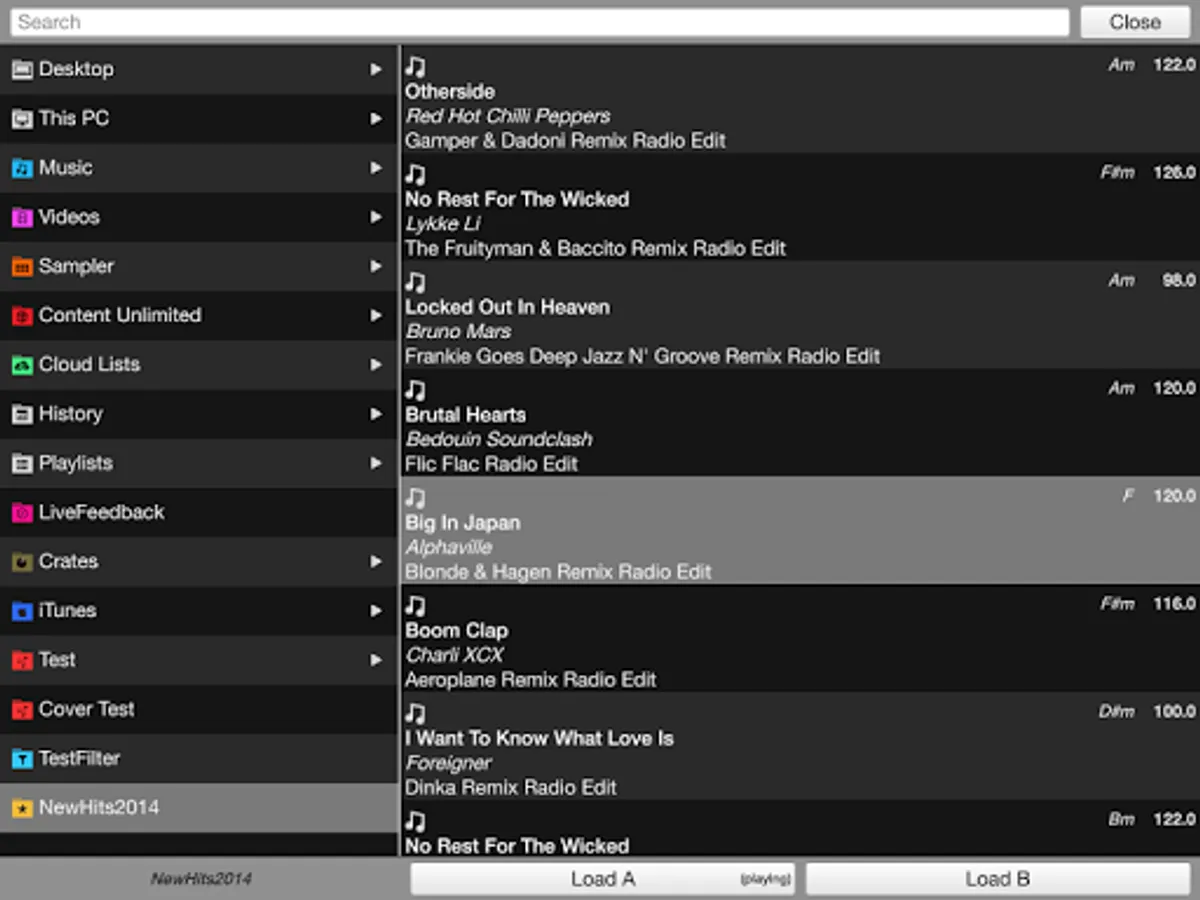The width and height of the screenshot is (1200, 900).
Task: Click the 98.0 BPM value
Action: pyautogui.click(x=1178, y=281)
